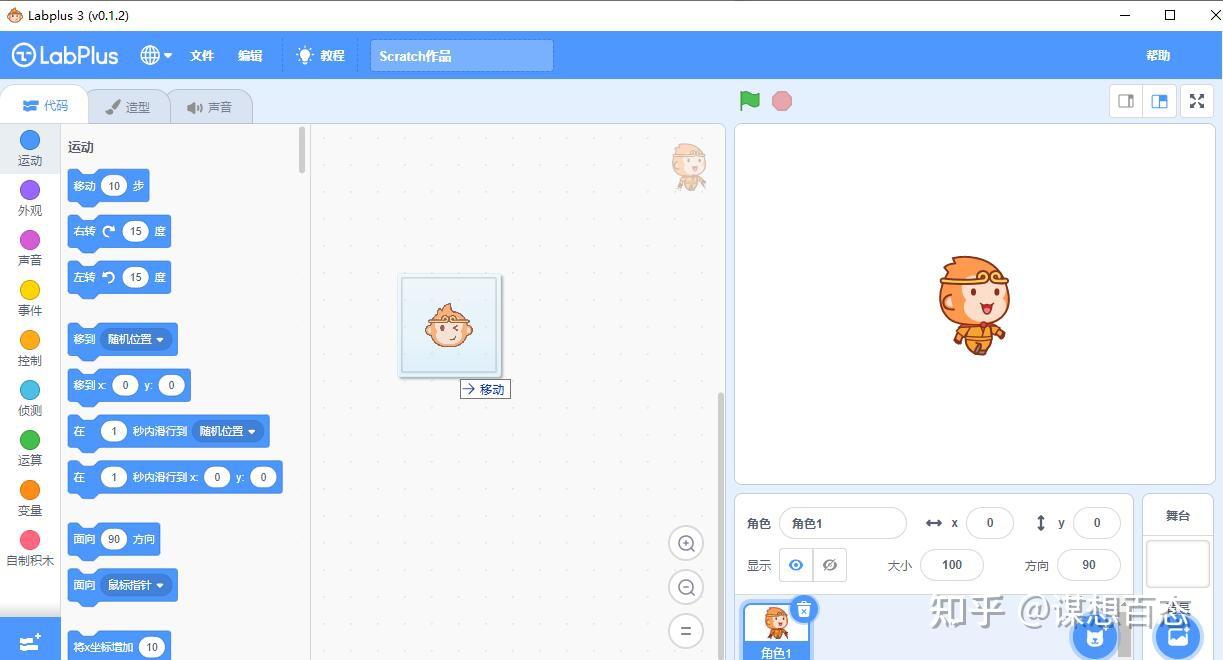
Task: Click the add-backdrop image button
Action: click(x=1176, y=636)
